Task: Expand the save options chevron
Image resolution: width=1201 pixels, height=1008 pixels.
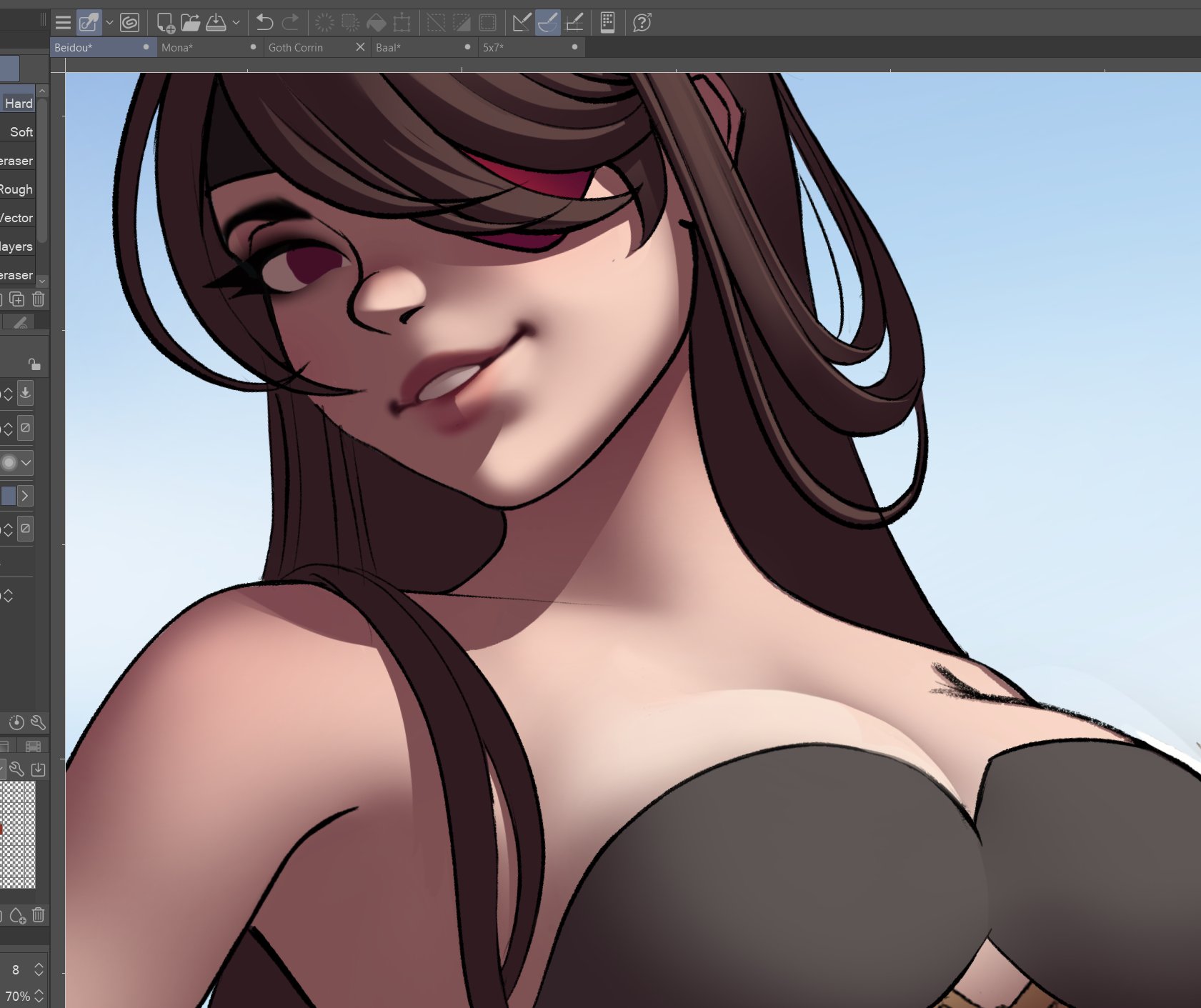Action: (x=236, y=22)
